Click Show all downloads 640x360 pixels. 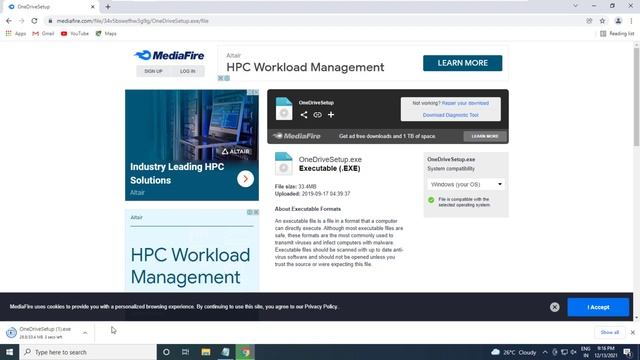609,332
